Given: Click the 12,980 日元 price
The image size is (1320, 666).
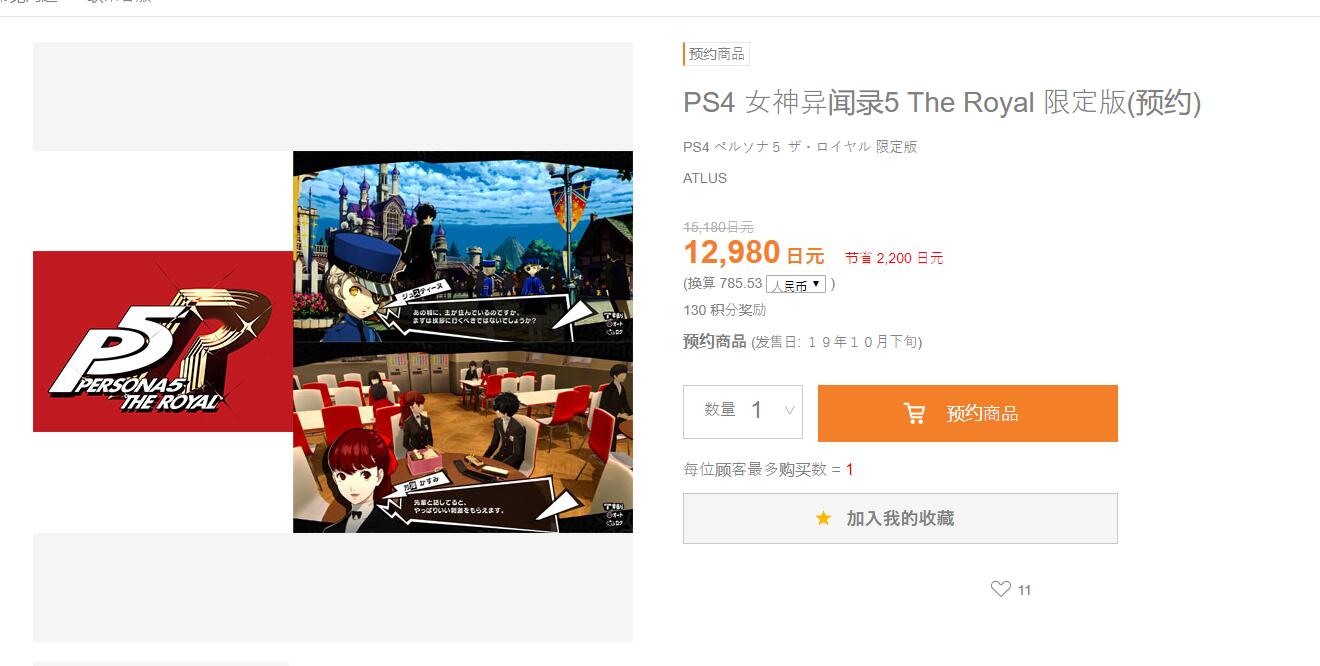Looking at the screenshot, I should pyautogui.click(x=754, y=253).
